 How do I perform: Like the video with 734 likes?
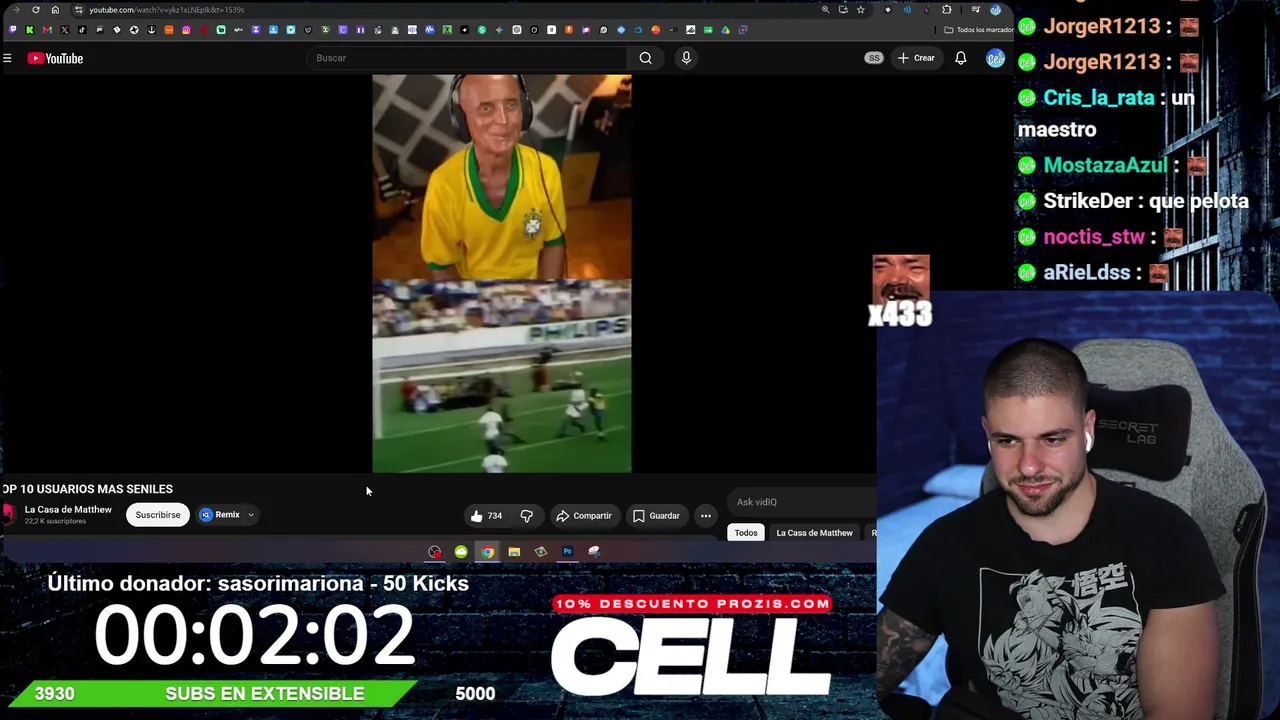point(487,516)
